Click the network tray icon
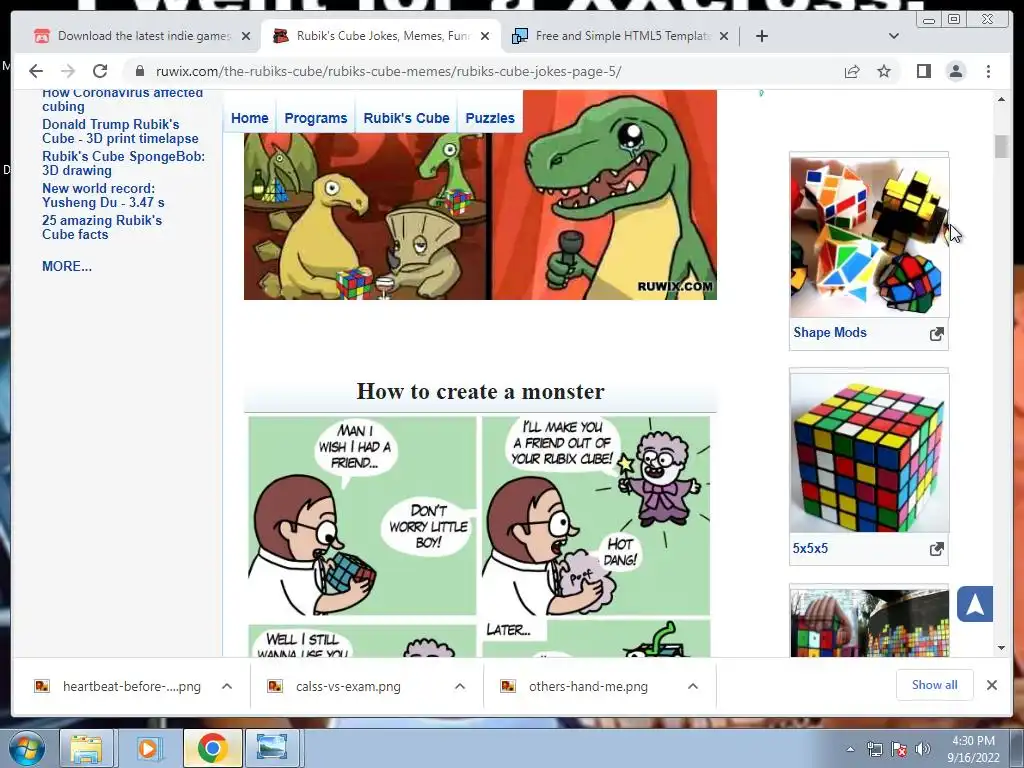 tap(874, 749)
